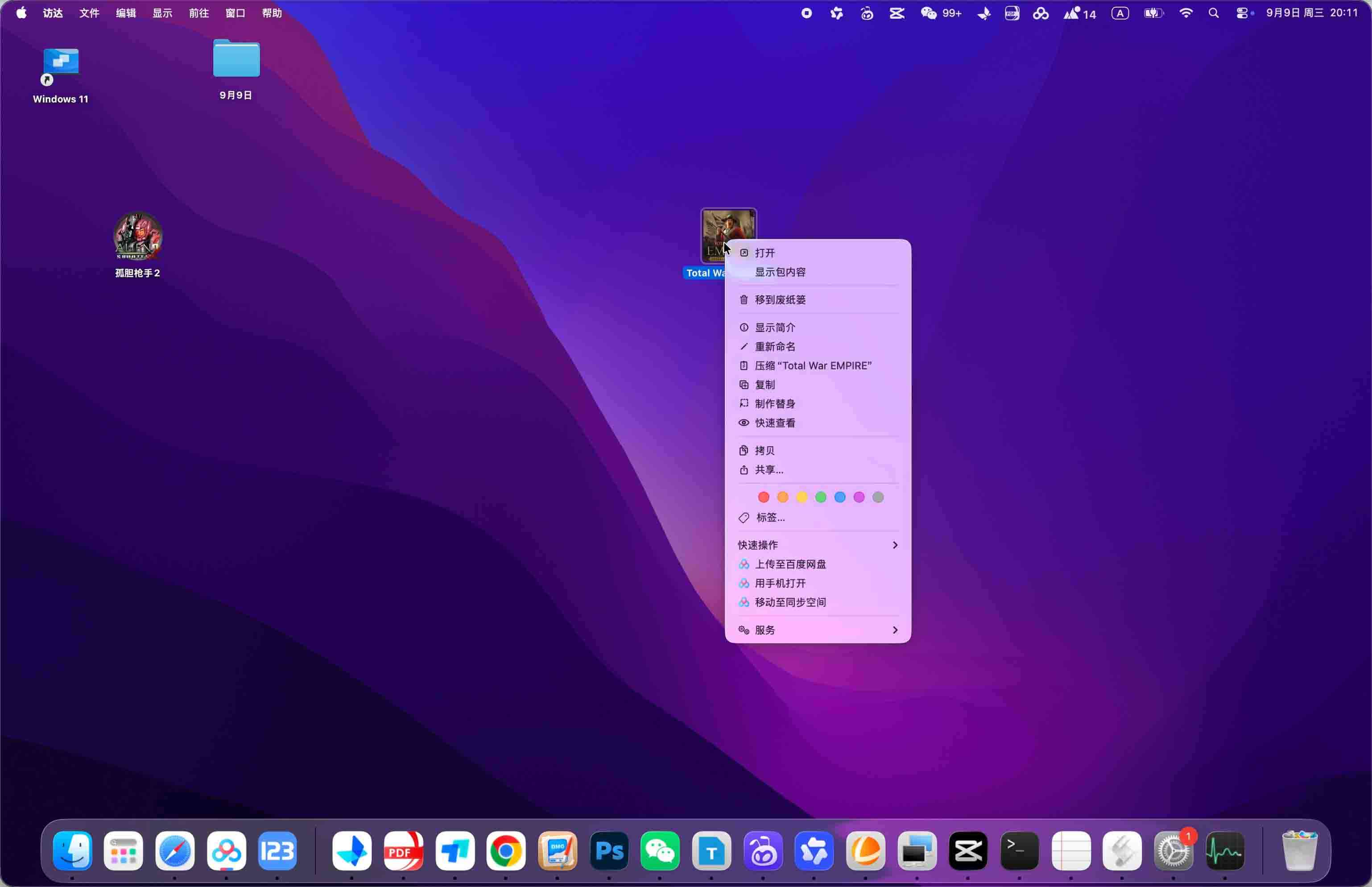
Task: Open Wi-Fi status in the menu bar
Action: coord(1186,12)
